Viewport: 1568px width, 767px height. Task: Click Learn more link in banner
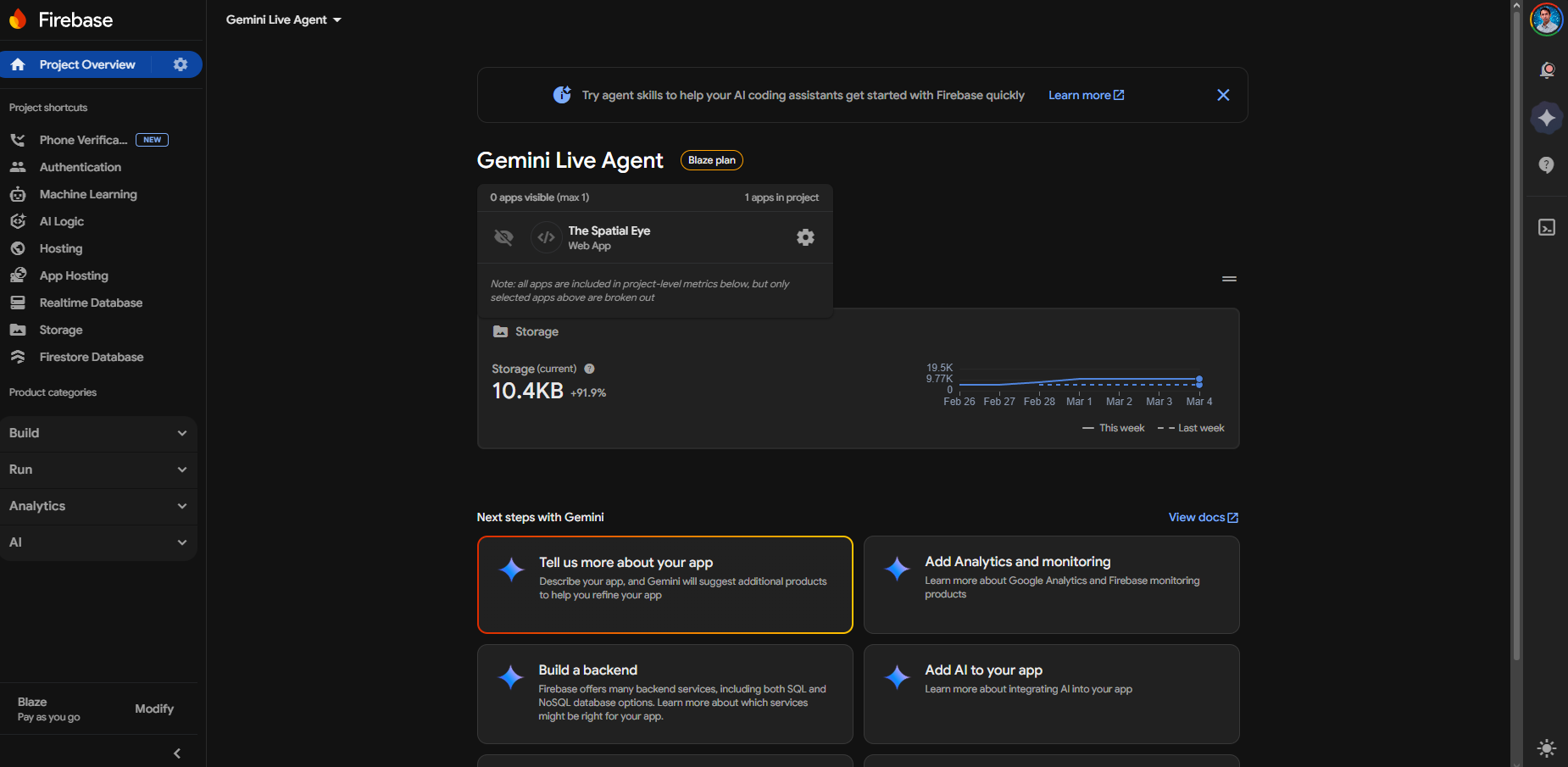(1087, 95)
